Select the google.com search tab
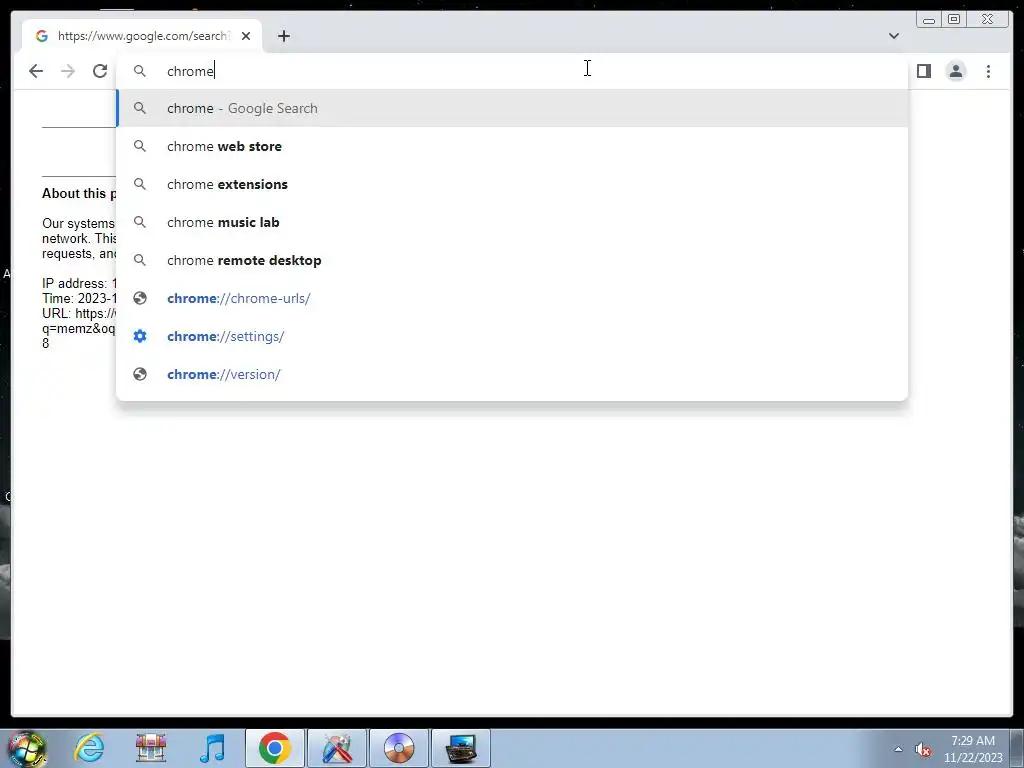The image size is (1024, 768). (142, 36)
